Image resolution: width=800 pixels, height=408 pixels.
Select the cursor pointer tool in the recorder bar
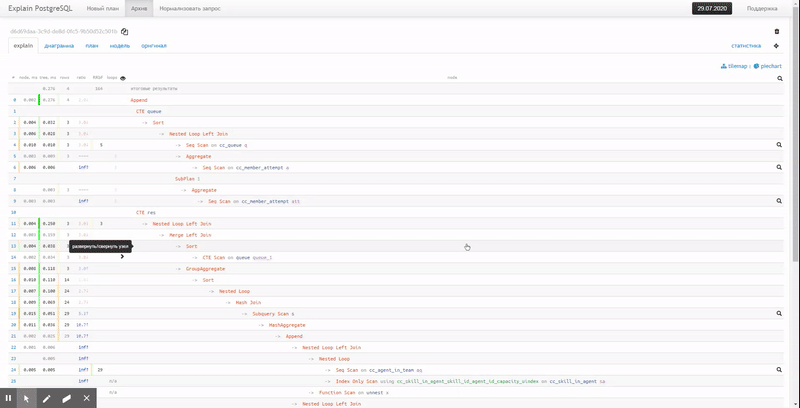[27, 398]
